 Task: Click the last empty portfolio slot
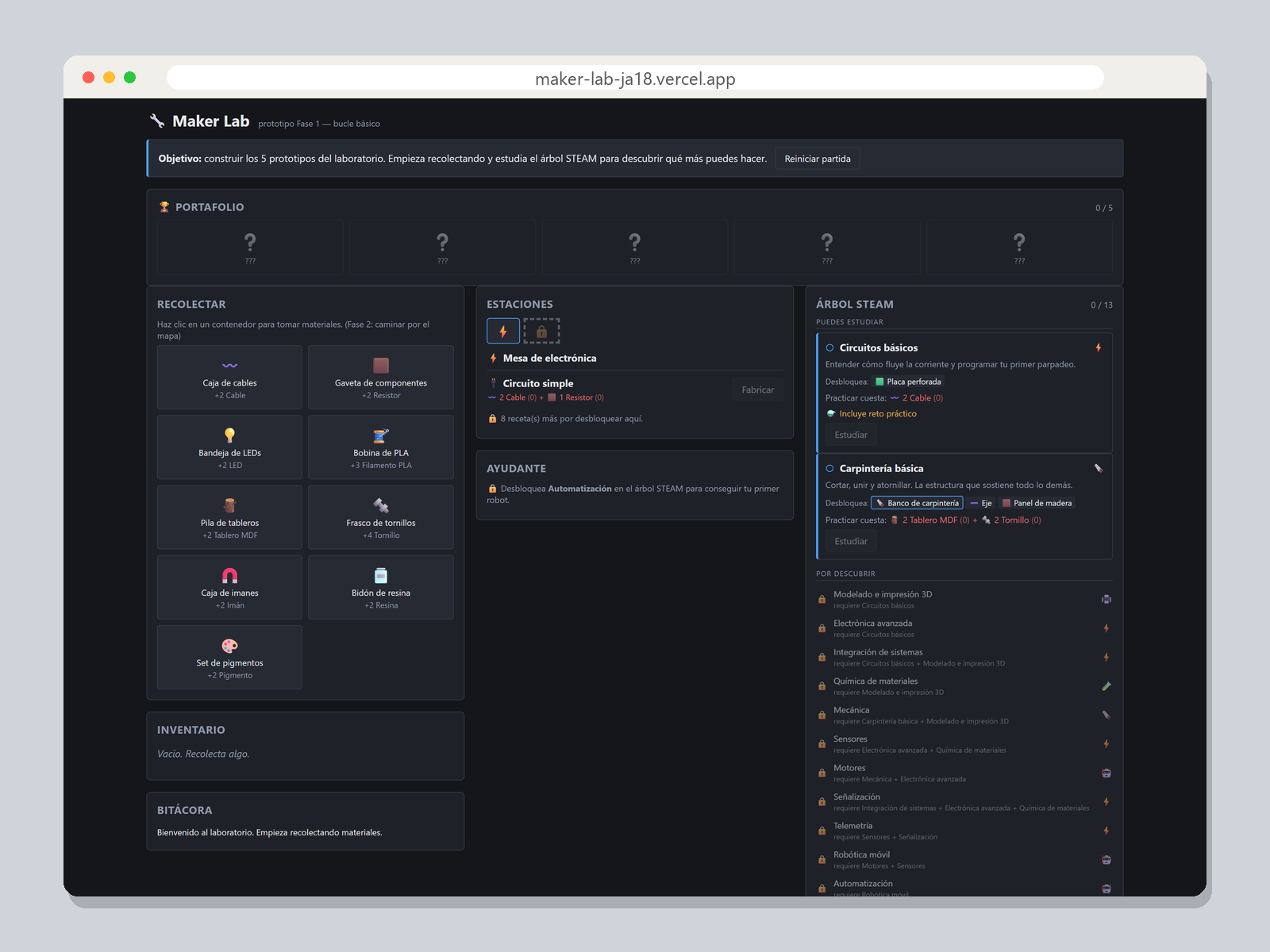(1019, 248)
